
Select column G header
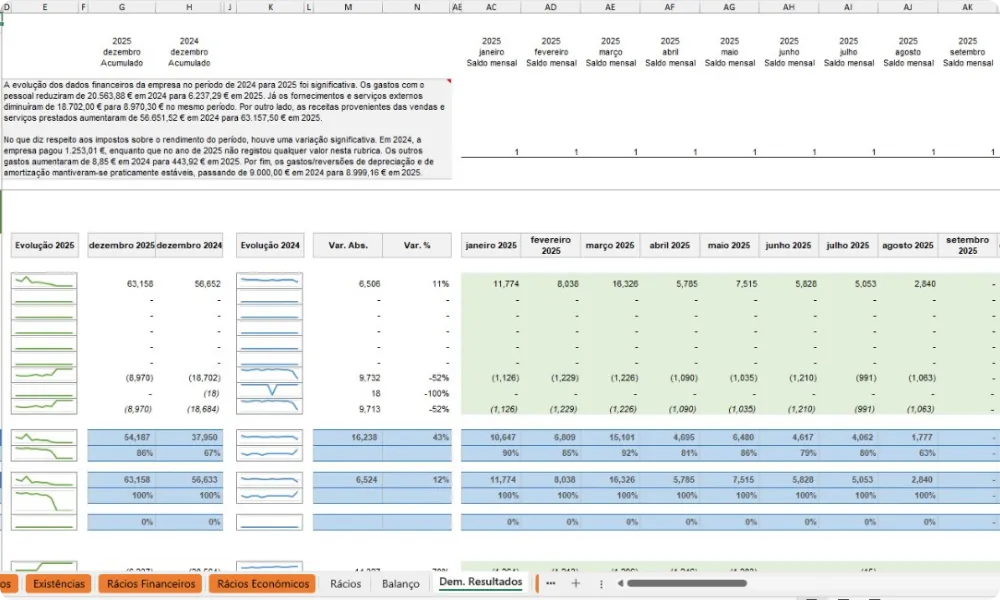[x=121, y=7]
